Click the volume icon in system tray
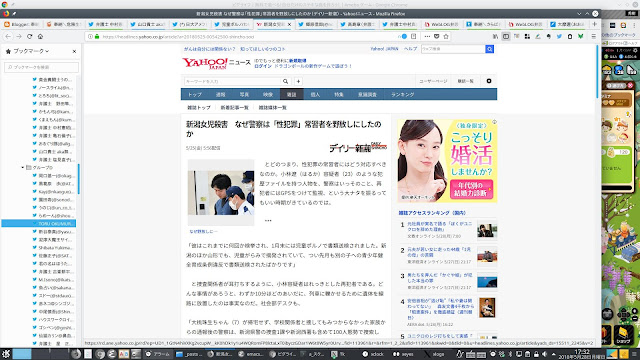Viewport: 640px width, 360px height. [x=545, y=354]
